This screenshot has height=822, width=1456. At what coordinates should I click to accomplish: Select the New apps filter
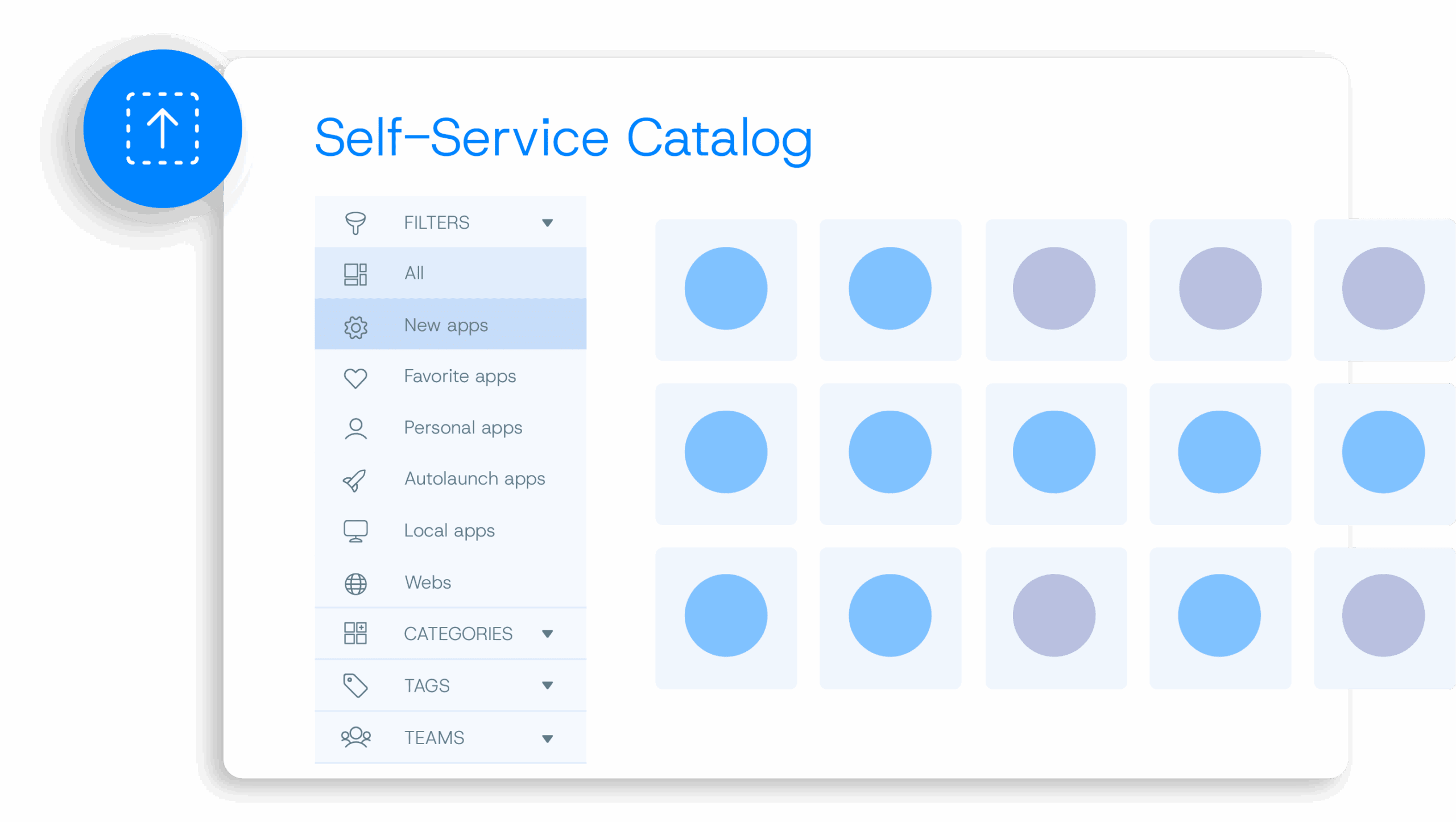(x=446, y=325)
